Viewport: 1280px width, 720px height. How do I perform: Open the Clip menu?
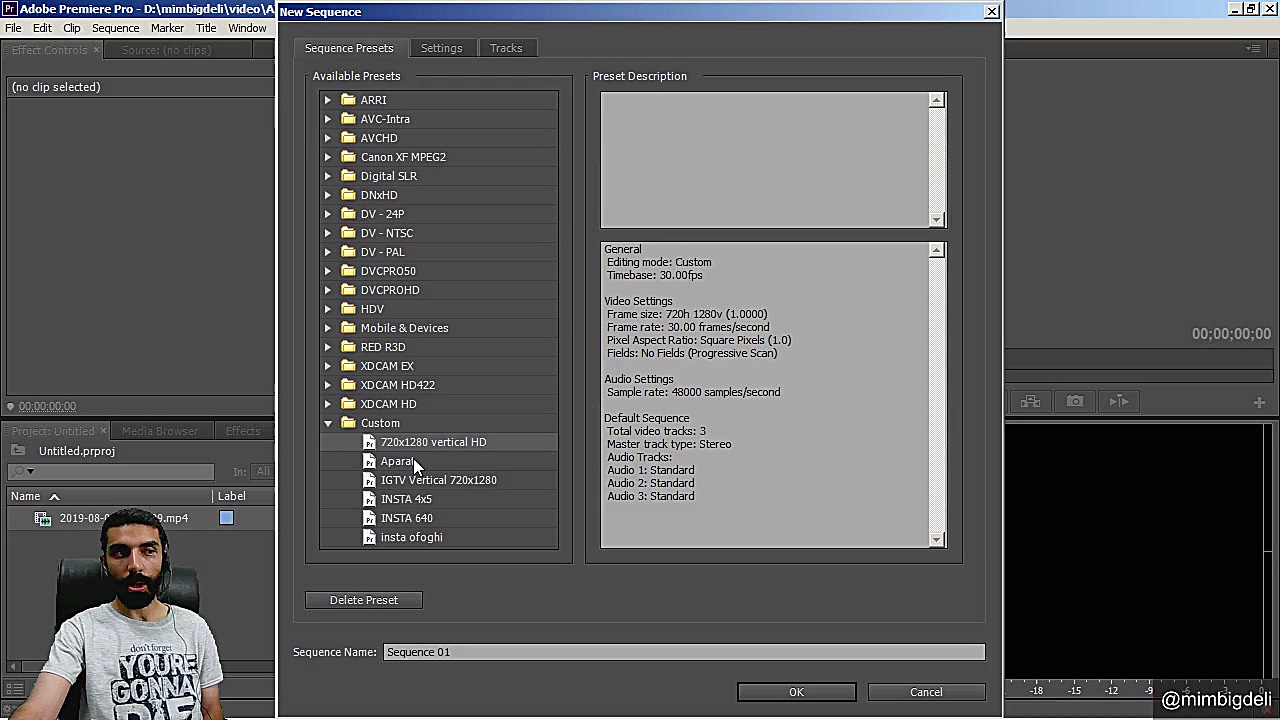coord(71,28)
